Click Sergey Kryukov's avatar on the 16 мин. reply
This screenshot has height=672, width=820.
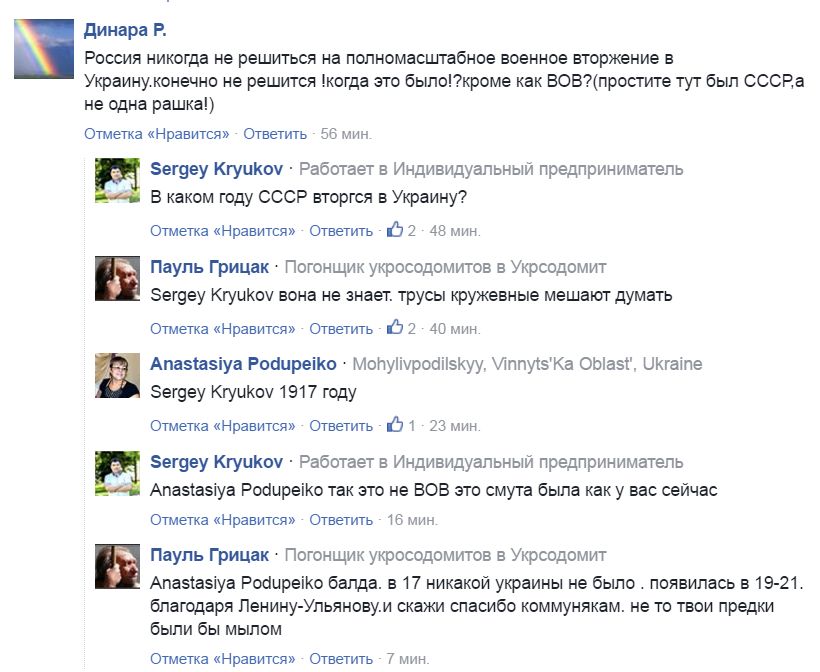pyautogui.click(x=117, y=472)
